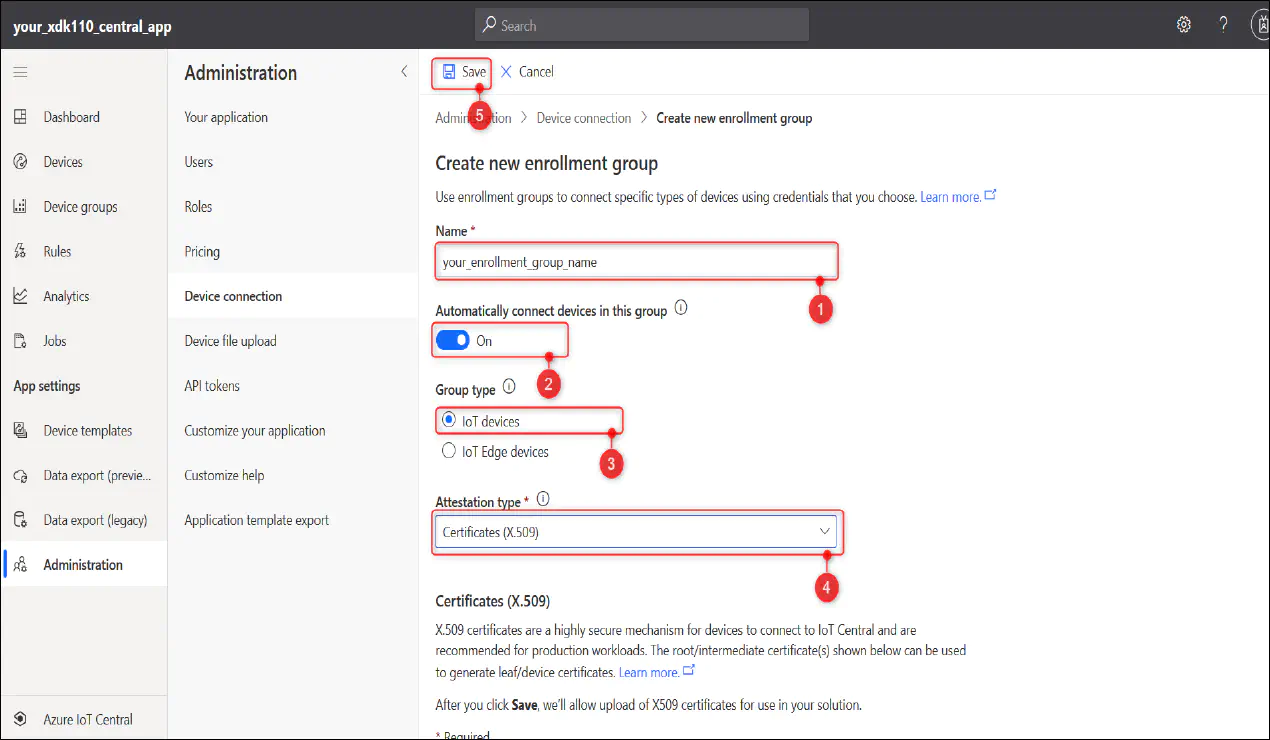This screenshot has width=1270, height=740.
Task: Open Application template export page
Action: (x=256, y=520)
